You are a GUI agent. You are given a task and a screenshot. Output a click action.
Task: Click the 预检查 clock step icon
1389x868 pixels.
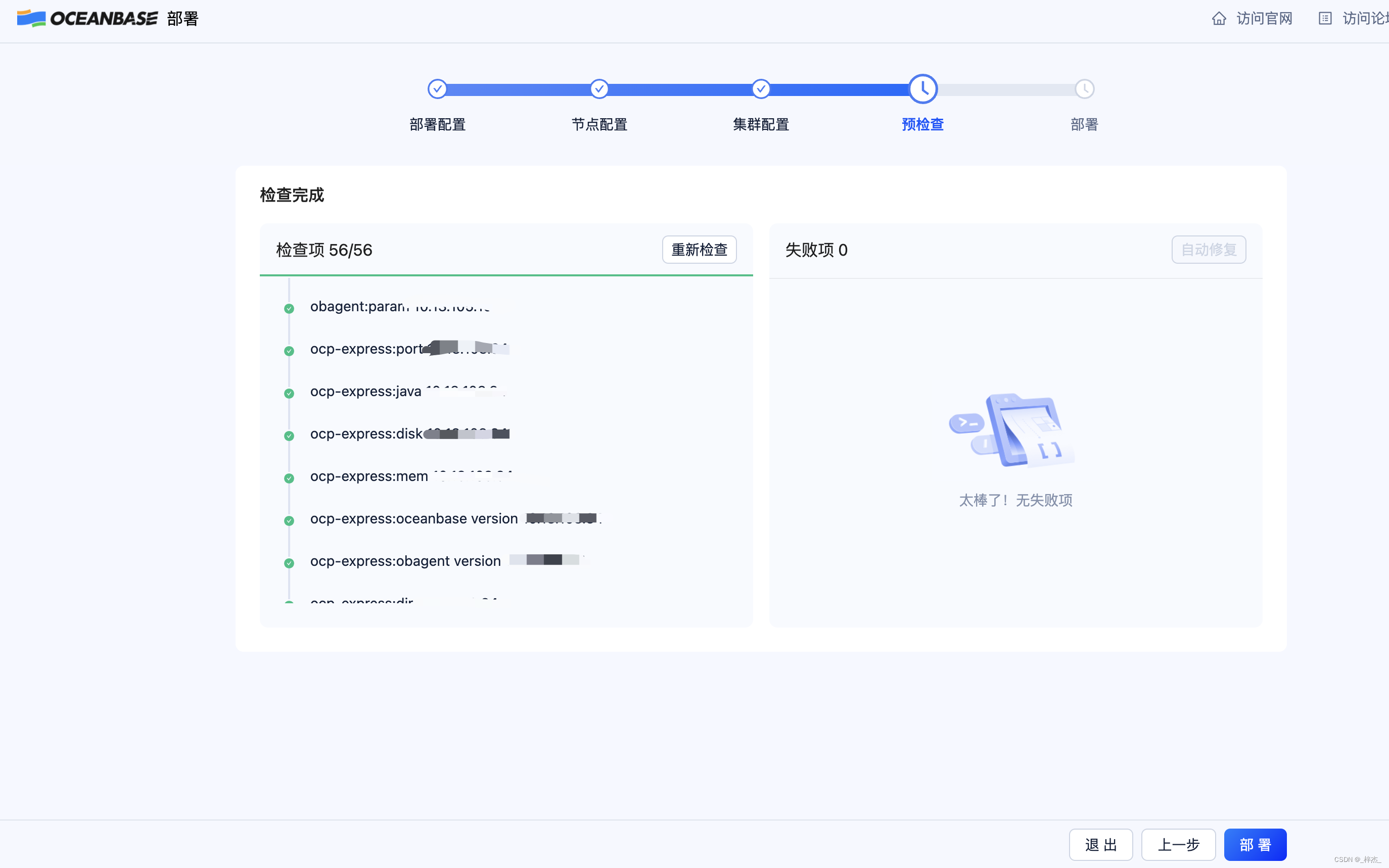click(x=923, y=89)
